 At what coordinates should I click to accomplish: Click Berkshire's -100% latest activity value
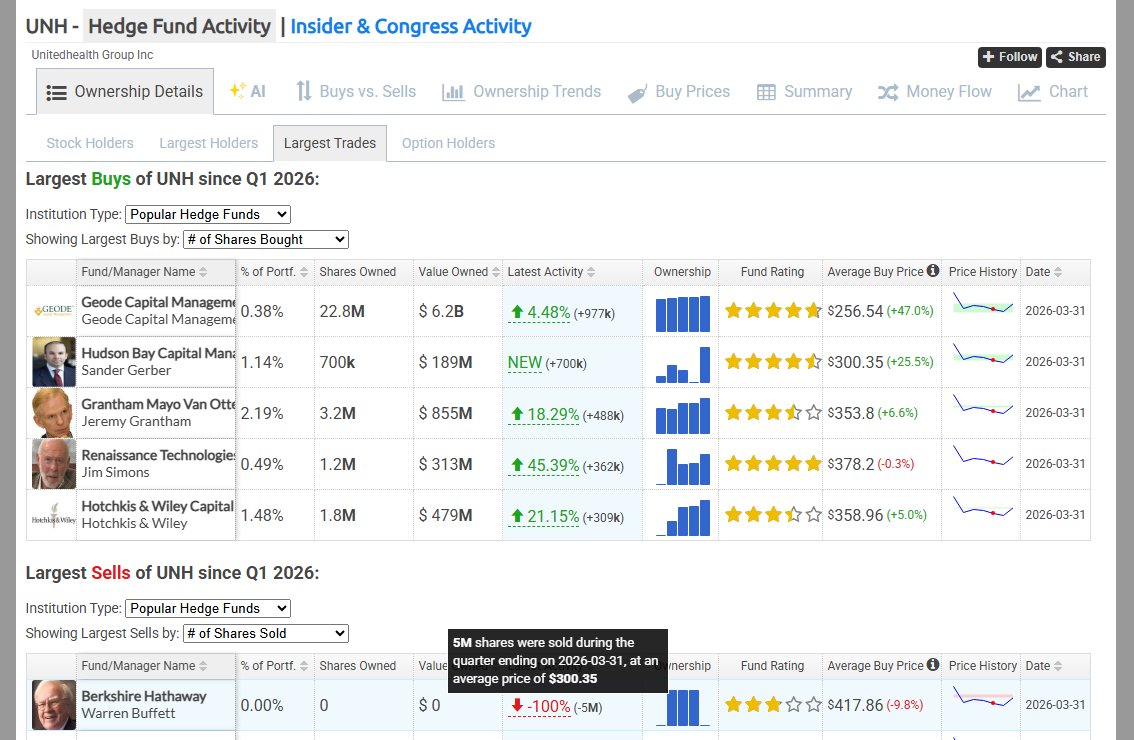point(540,707)
